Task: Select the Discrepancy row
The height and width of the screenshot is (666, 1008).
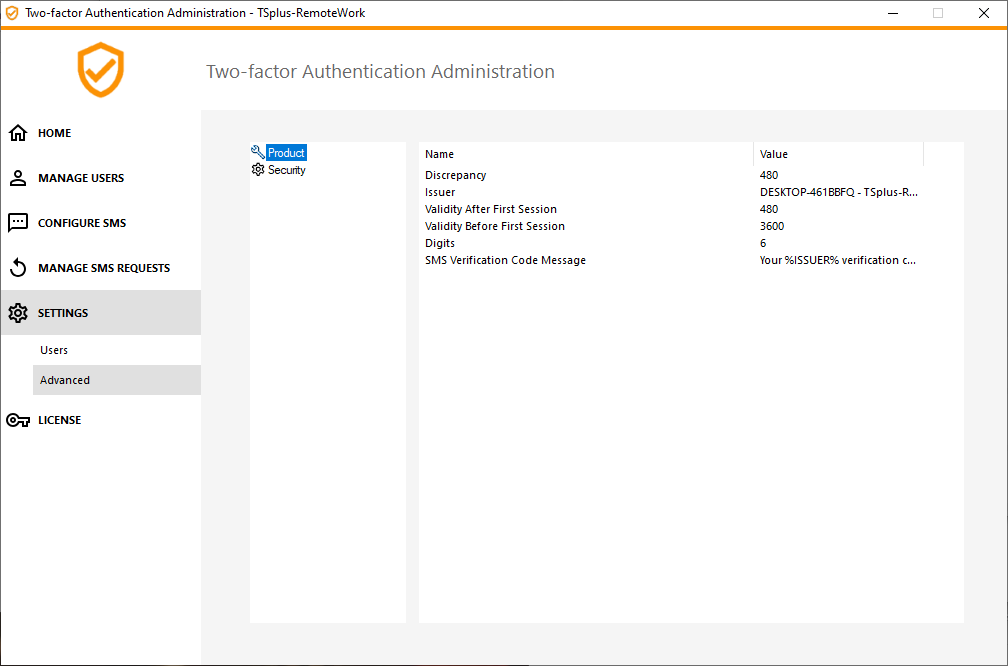Action: pyautogui.click(x=455, y=175)
